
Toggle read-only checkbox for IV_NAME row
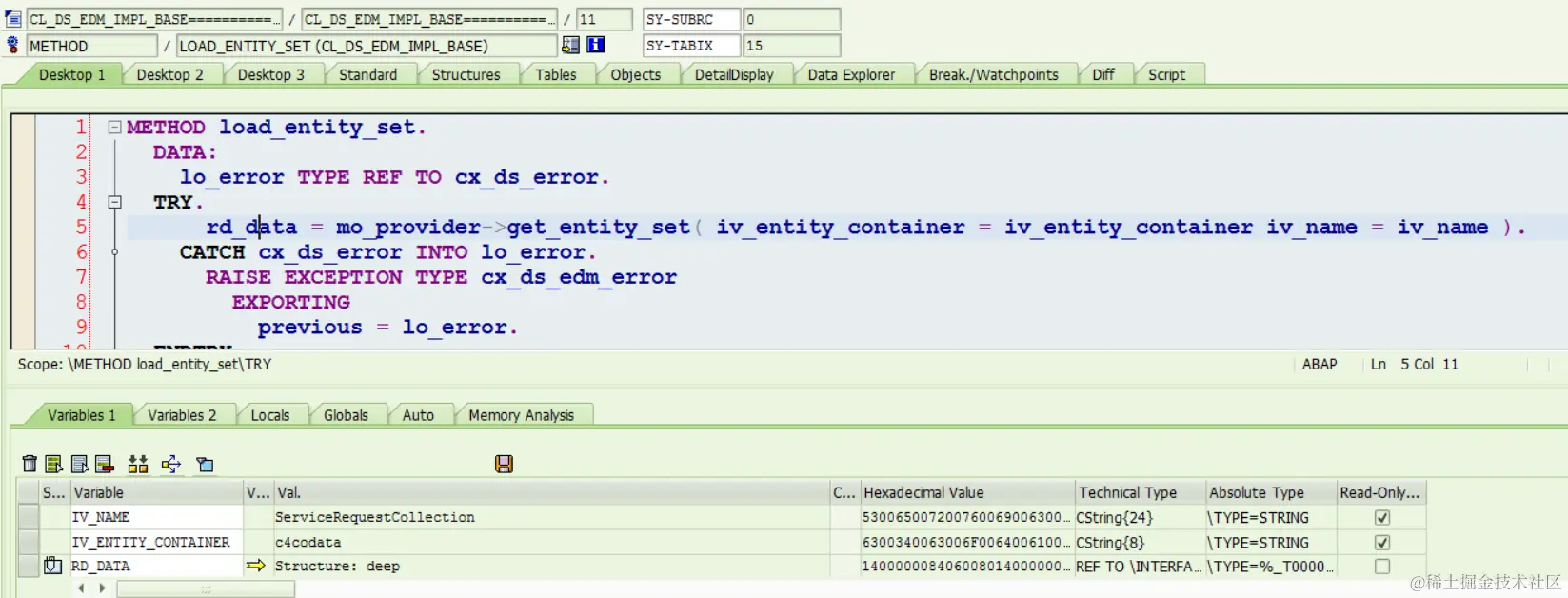point(1382,517)
